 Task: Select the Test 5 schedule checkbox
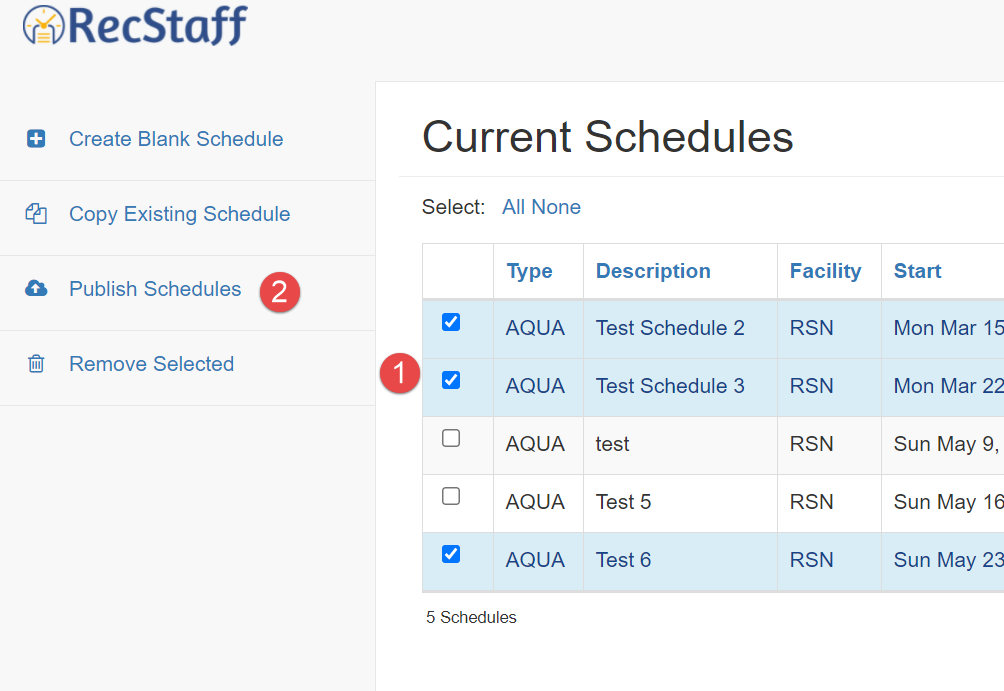(x=451, y=496)
